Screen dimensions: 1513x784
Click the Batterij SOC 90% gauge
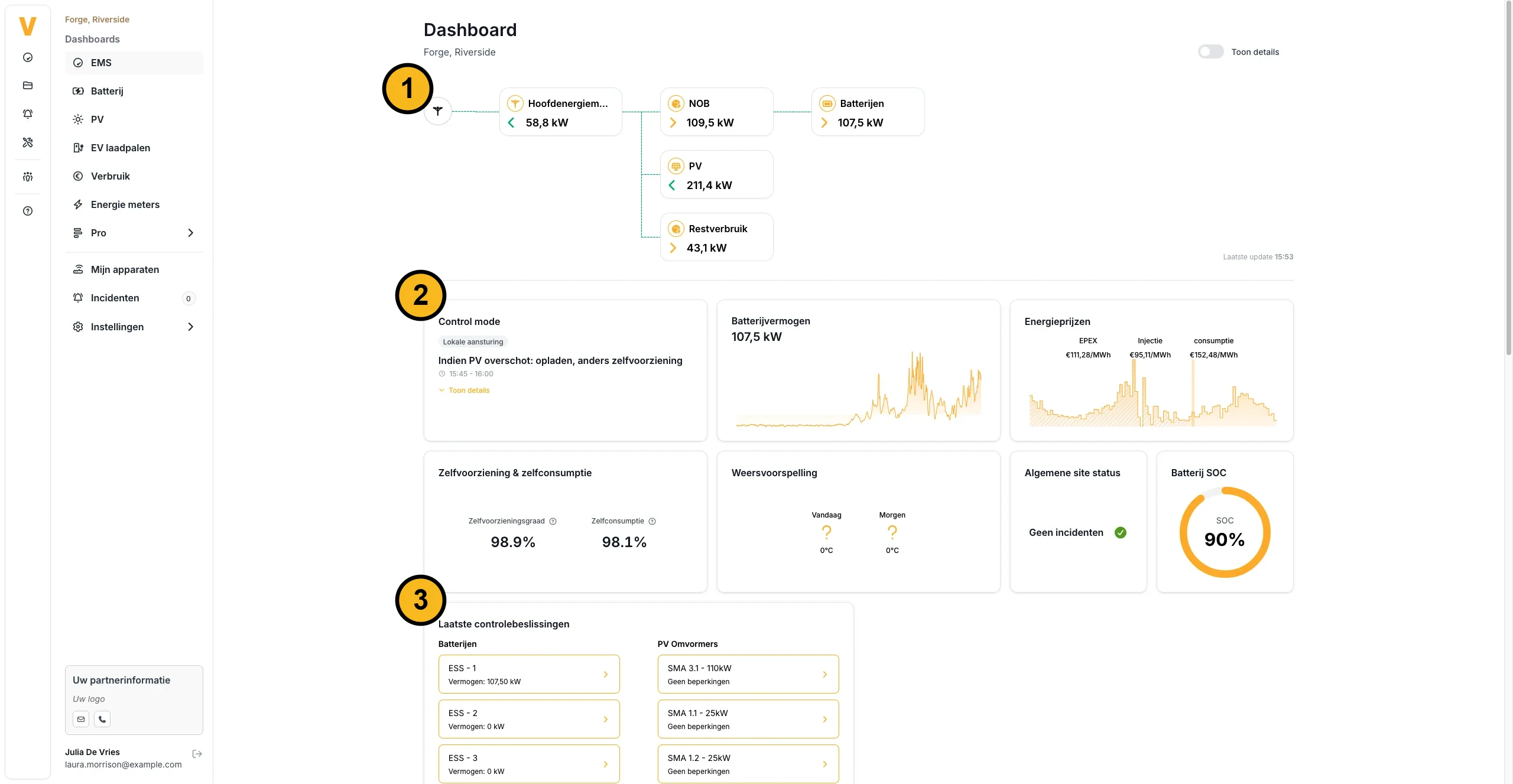click(1225, 532)
